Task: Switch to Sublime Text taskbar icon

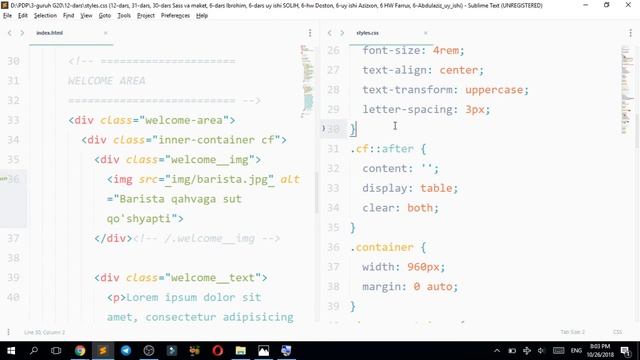Action: (103, 351)
